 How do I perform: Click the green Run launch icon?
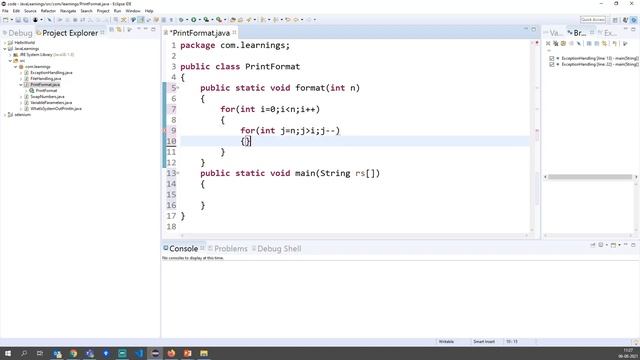[194, 20]
